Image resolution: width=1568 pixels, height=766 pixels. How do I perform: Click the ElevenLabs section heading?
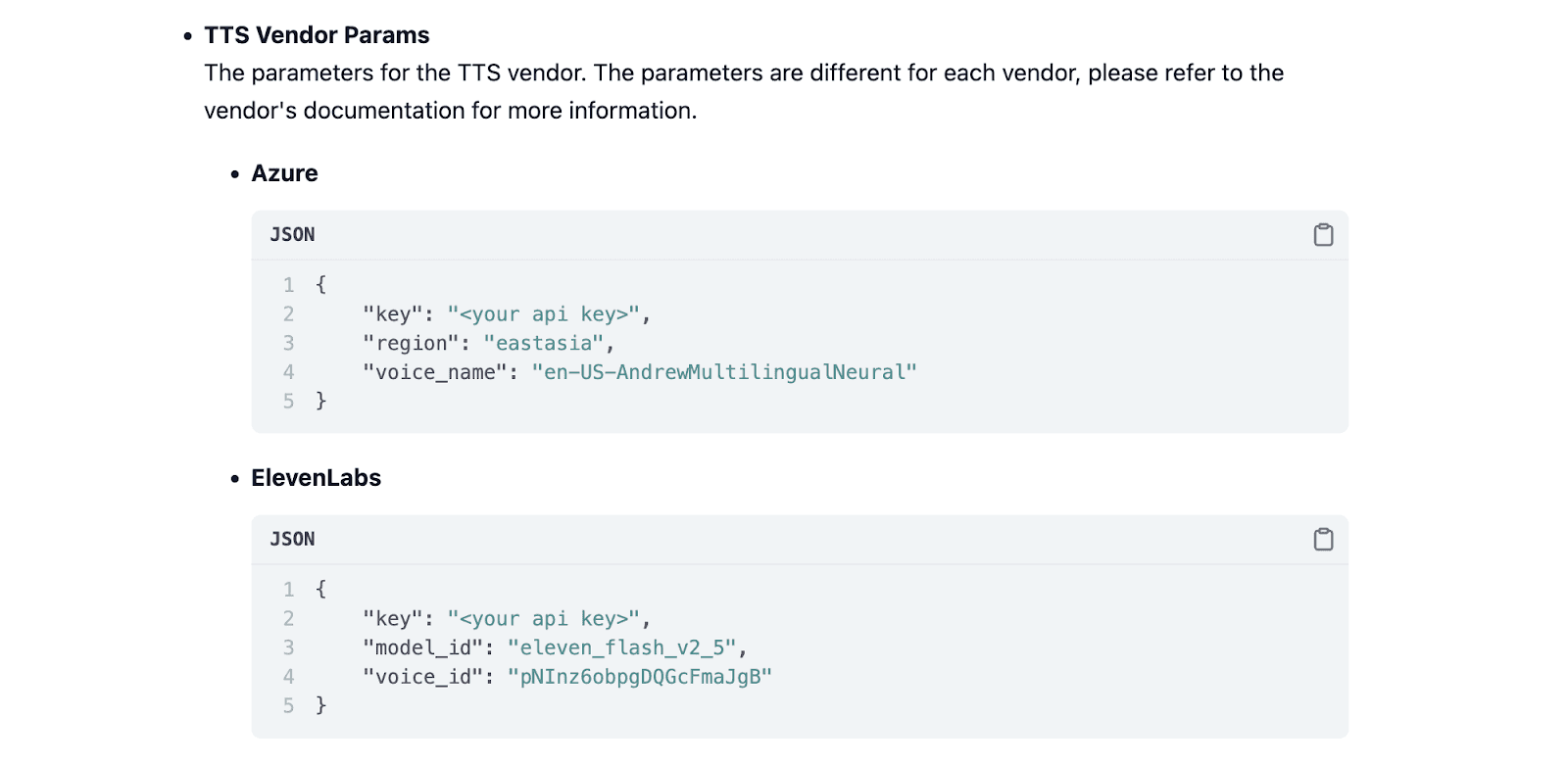316,478
